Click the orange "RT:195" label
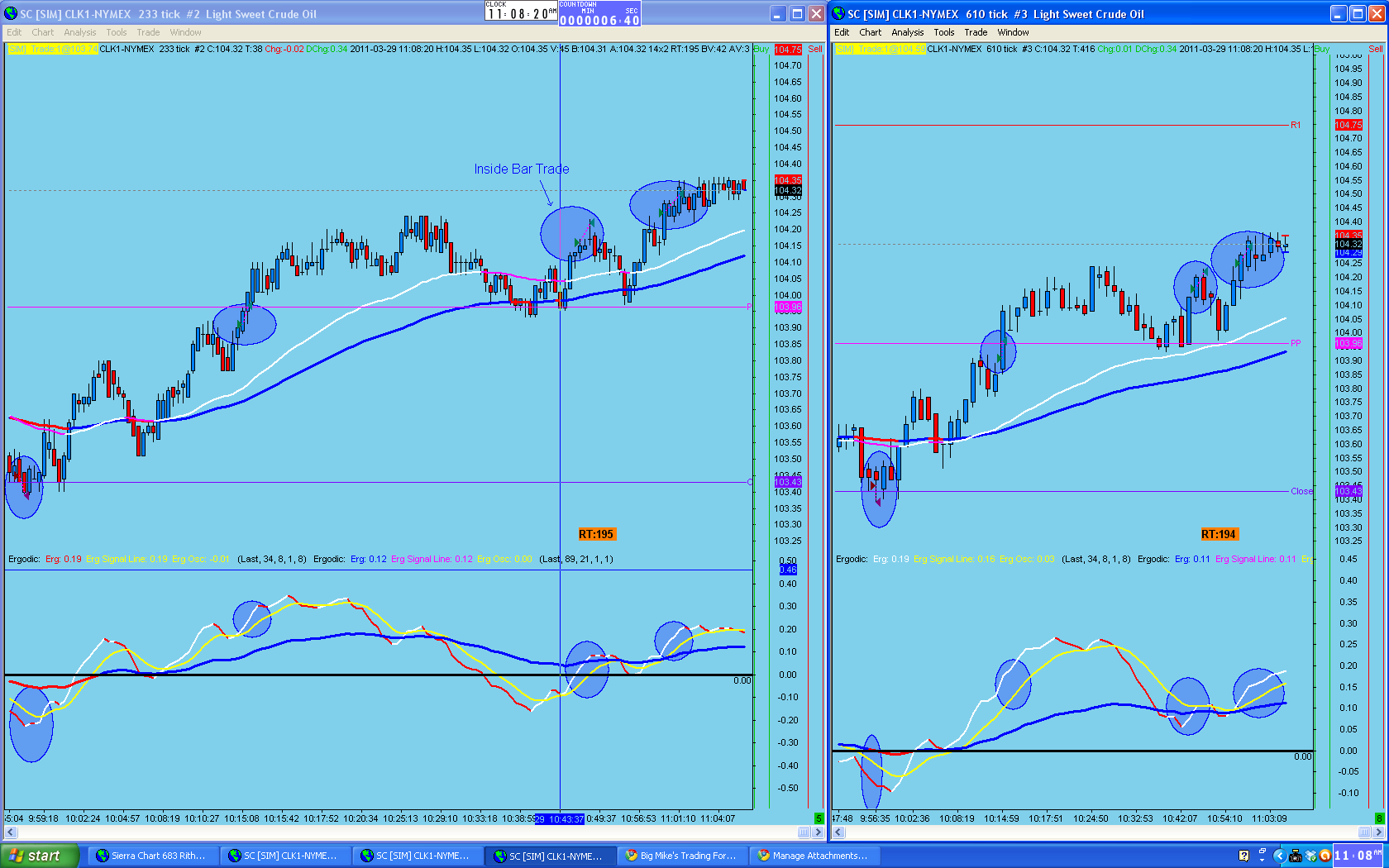Screen dimensions: 1389x868 click(596, 534)
